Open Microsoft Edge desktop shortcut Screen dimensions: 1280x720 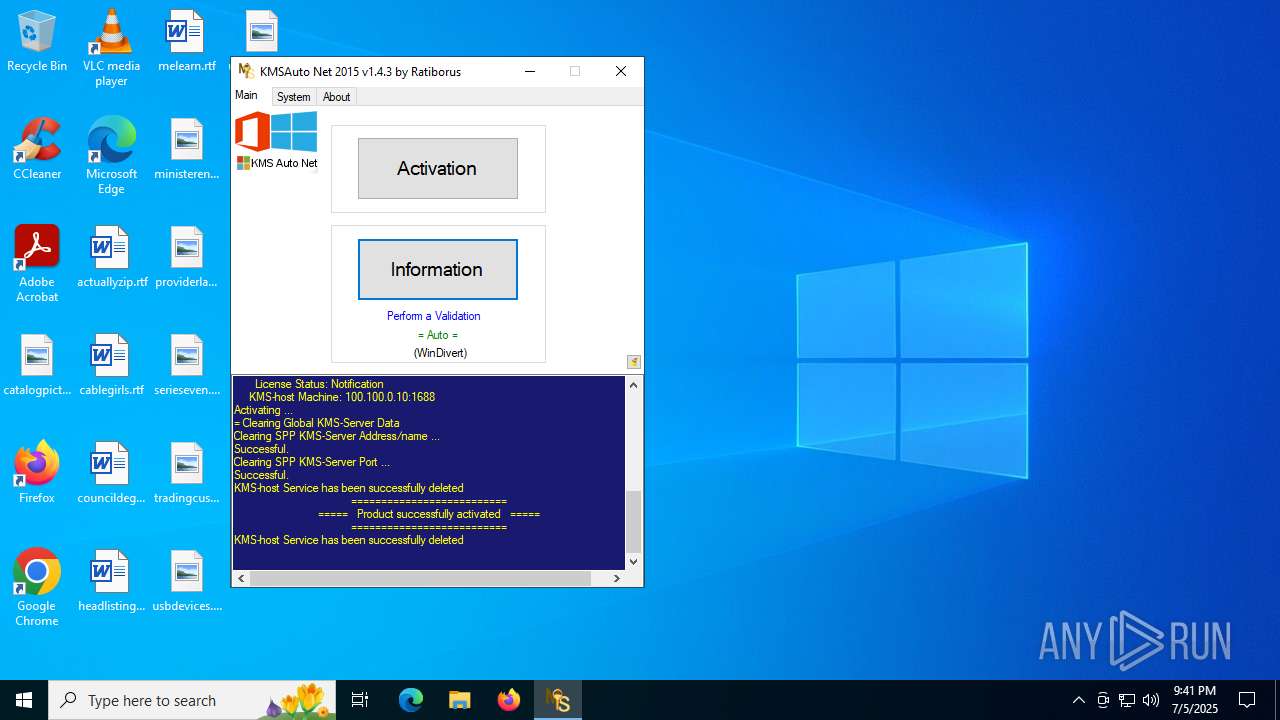tap(111, 156)
